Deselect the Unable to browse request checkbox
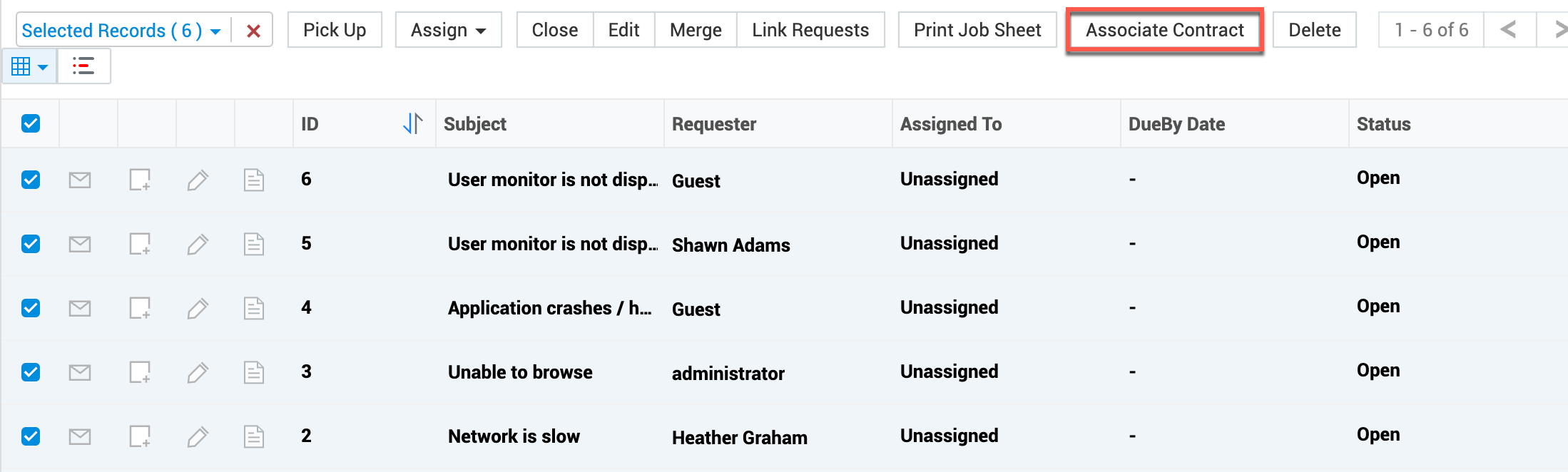The image size is (1568, 472). point(31,372)
